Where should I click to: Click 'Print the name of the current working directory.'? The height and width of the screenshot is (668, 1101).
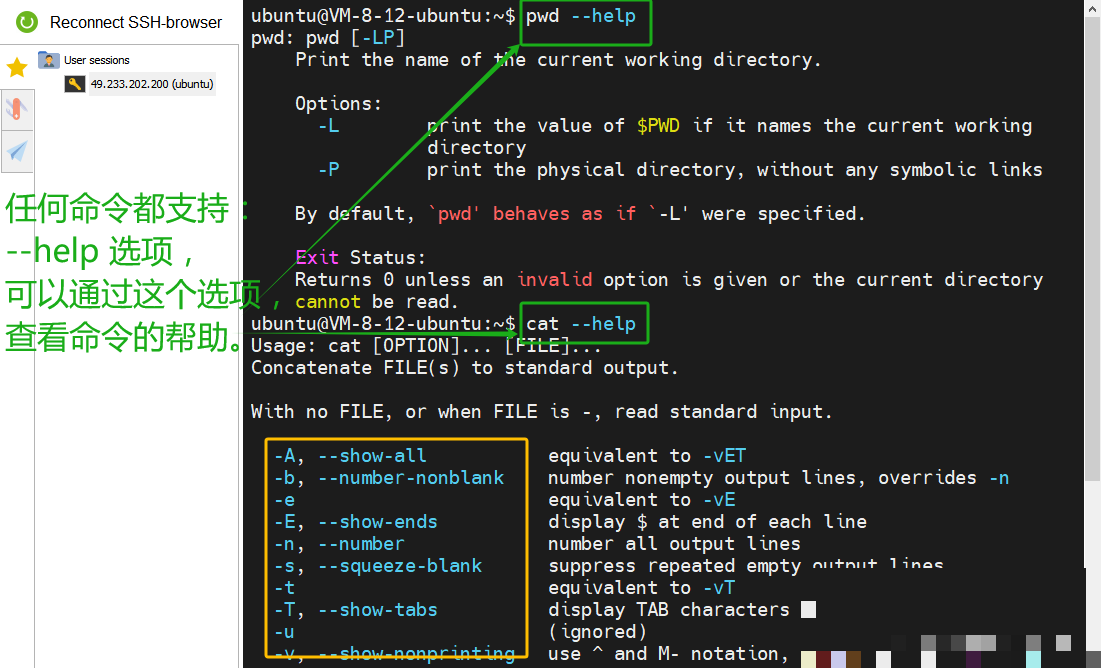click(558, 60)
